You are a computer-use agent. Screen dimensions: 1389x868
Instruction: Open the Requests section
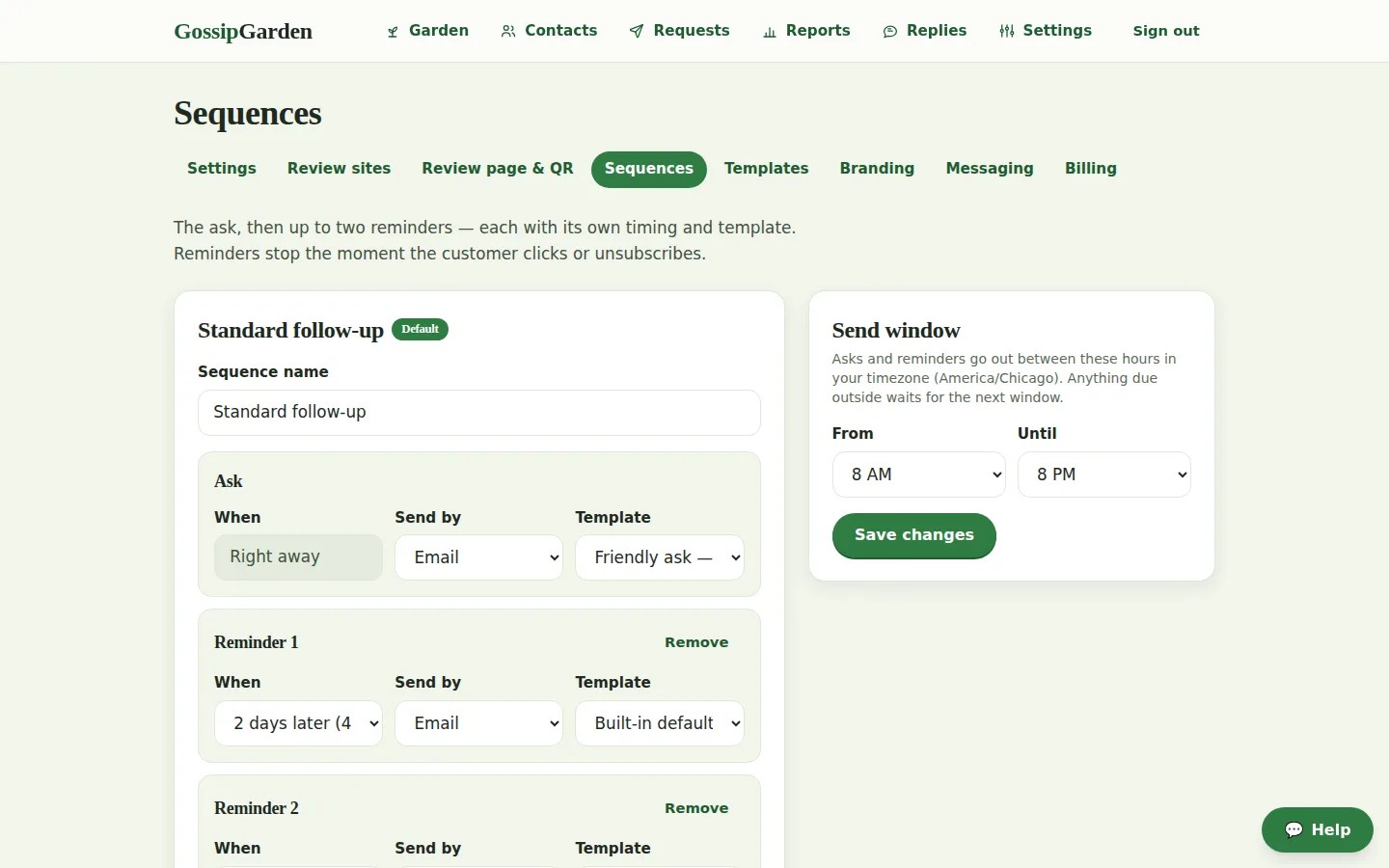680,31
